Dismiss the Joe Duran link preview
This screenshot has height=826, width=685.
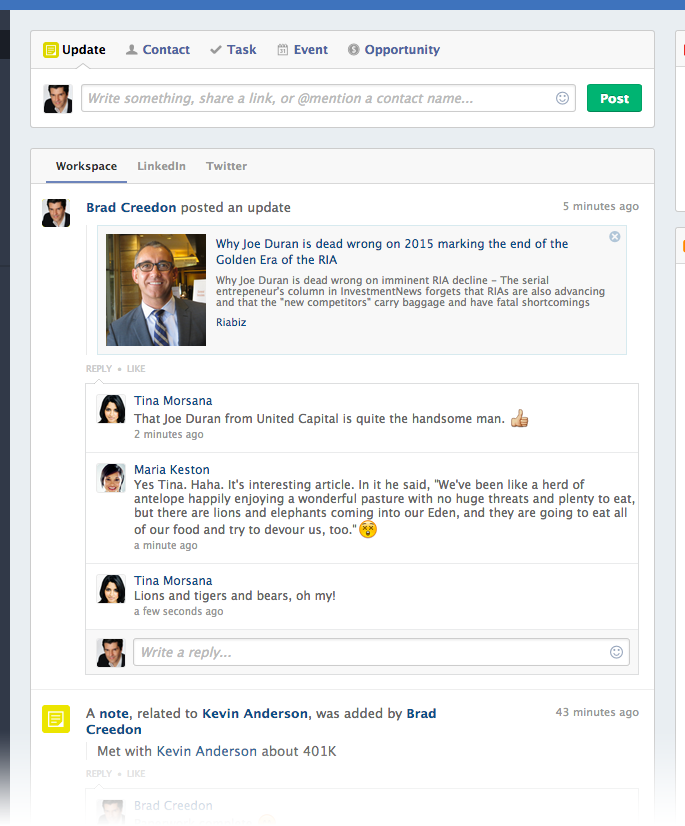click(x=615, y=237)
